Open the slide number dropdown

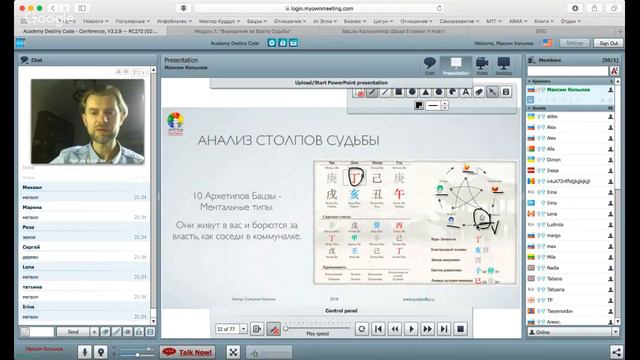coord(244,329)
